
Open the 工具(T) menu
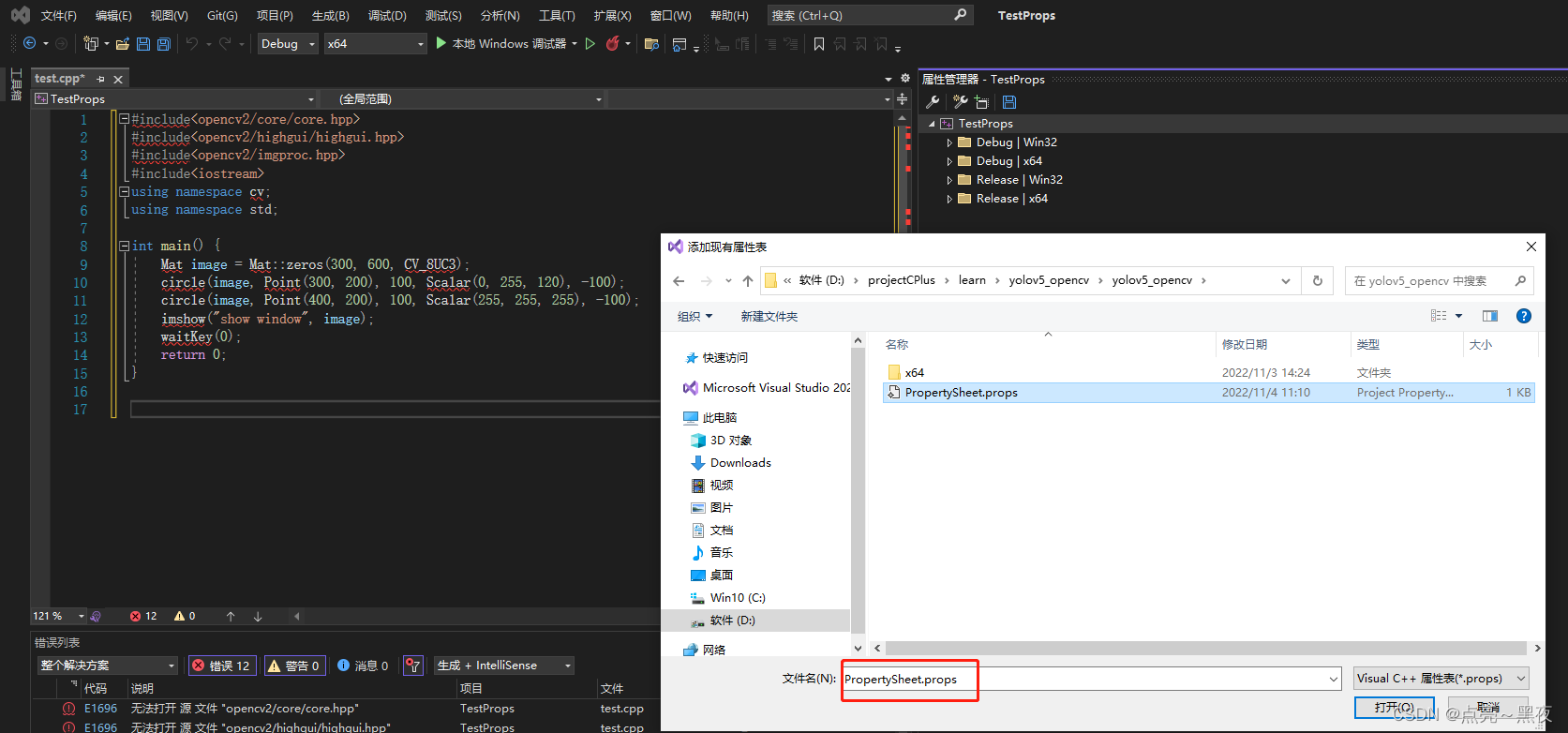click(x=557, y=16)
